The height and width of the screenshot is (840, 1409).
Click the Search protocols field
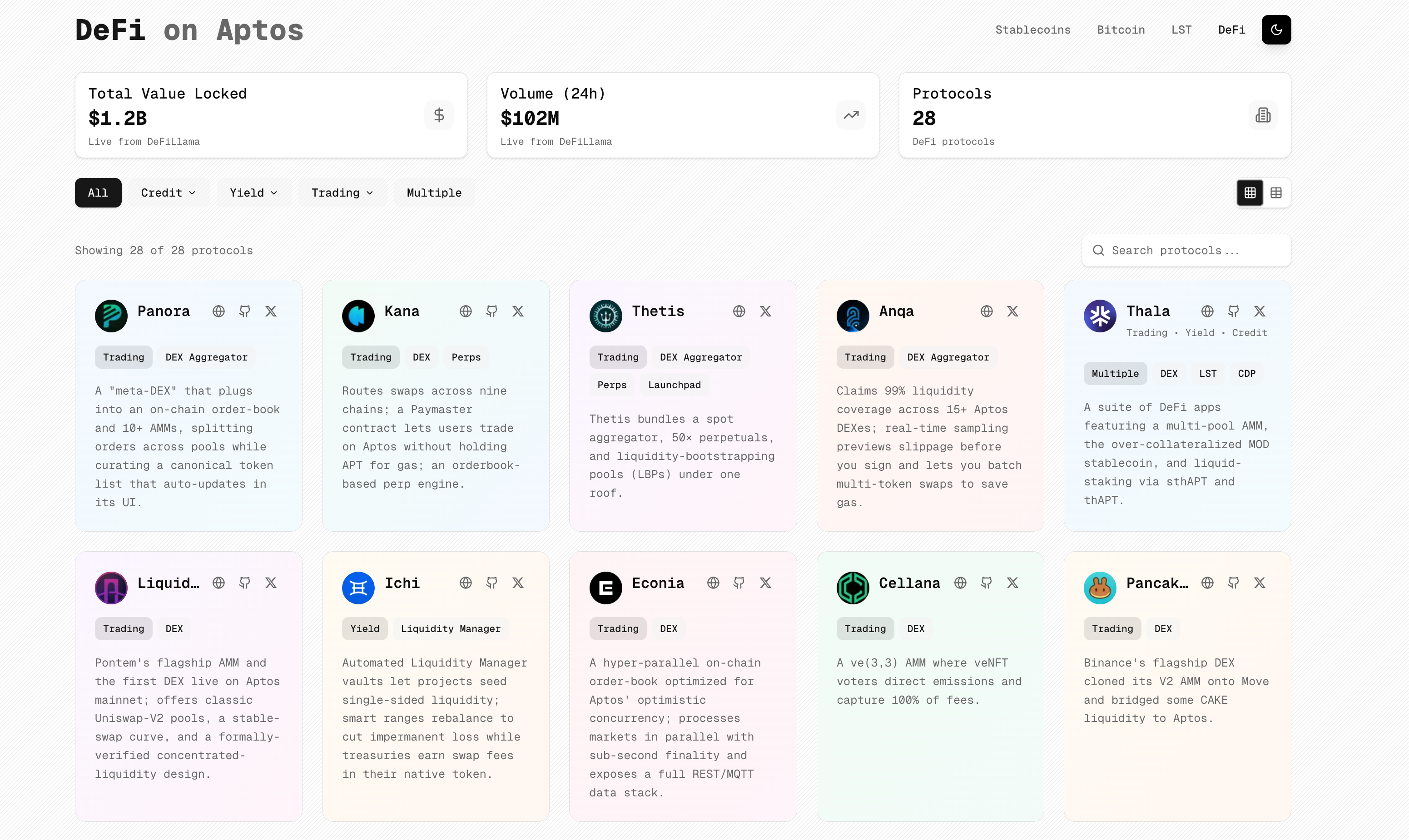click(1186, 250)
